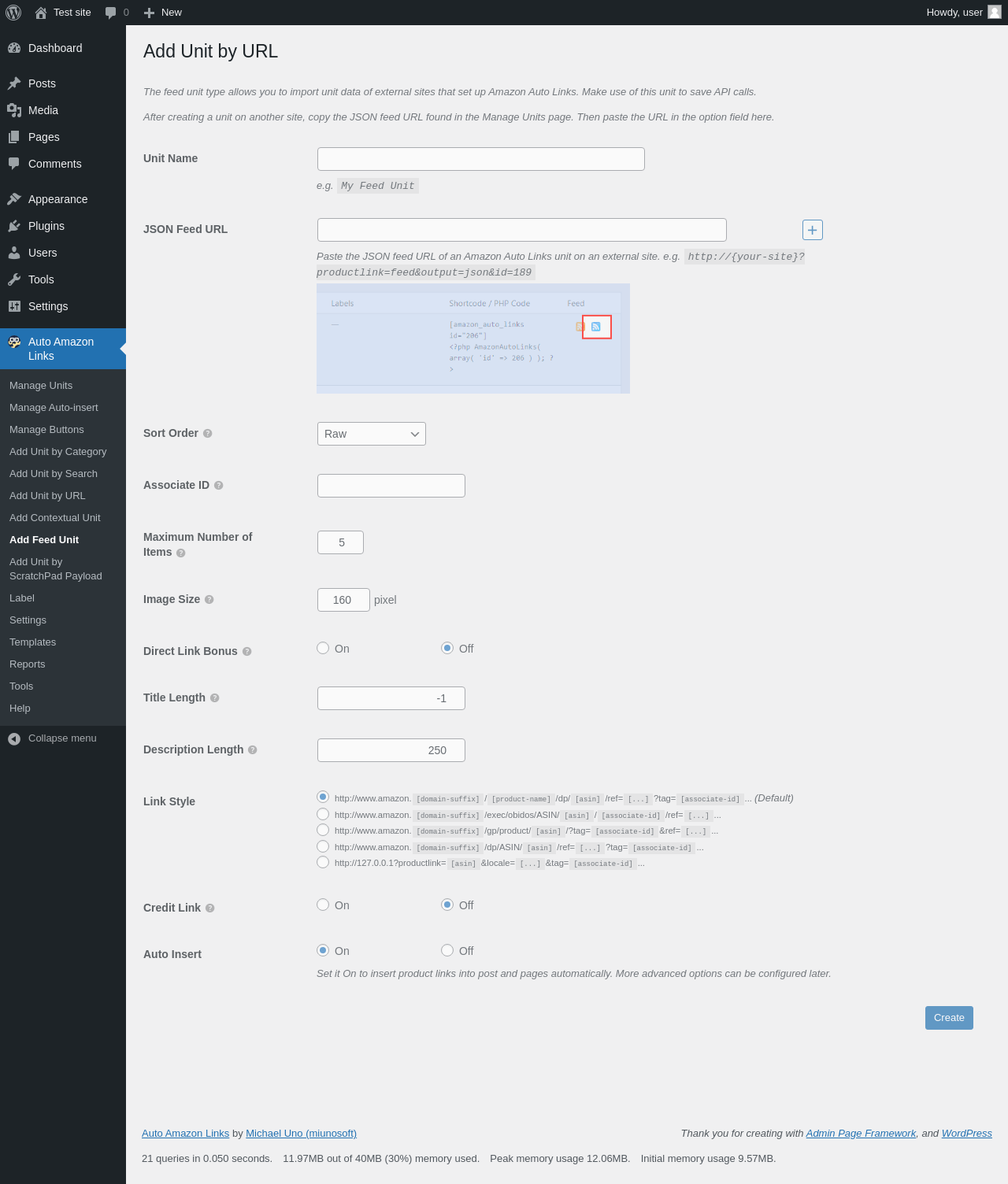The image size is (1008, 1184).
Task: Click the Users person icon
Action: tap(14, 253)
